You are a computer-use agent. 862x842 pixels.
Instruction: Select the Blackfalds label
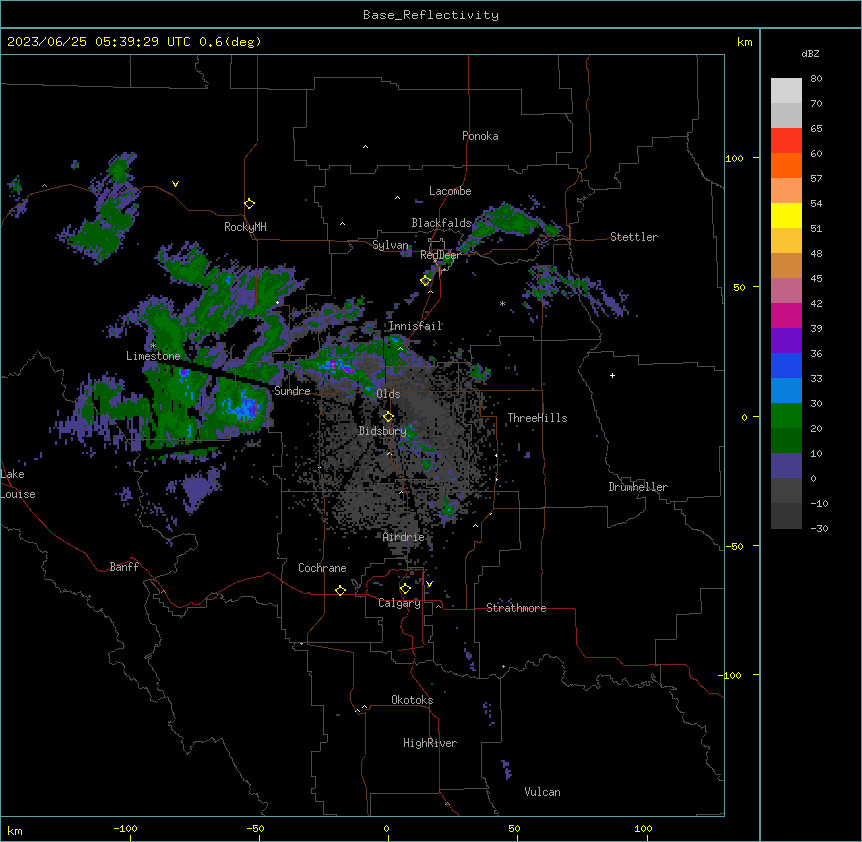point(441,223)
